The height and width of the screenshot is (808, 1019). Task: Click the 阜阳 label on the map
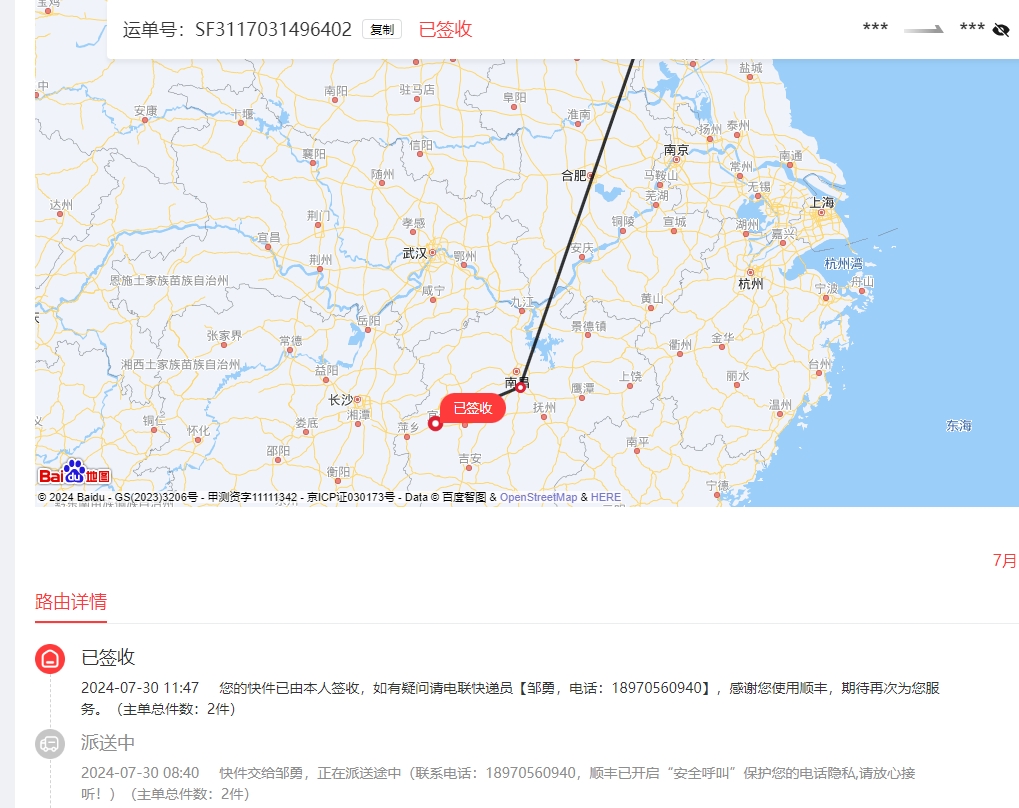click(515, 97)
